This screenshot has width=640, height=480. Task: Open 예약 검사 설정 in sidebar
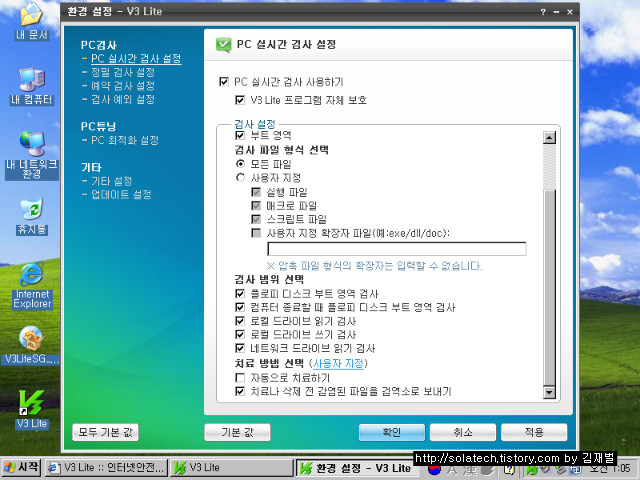click(x=123, y=86)
